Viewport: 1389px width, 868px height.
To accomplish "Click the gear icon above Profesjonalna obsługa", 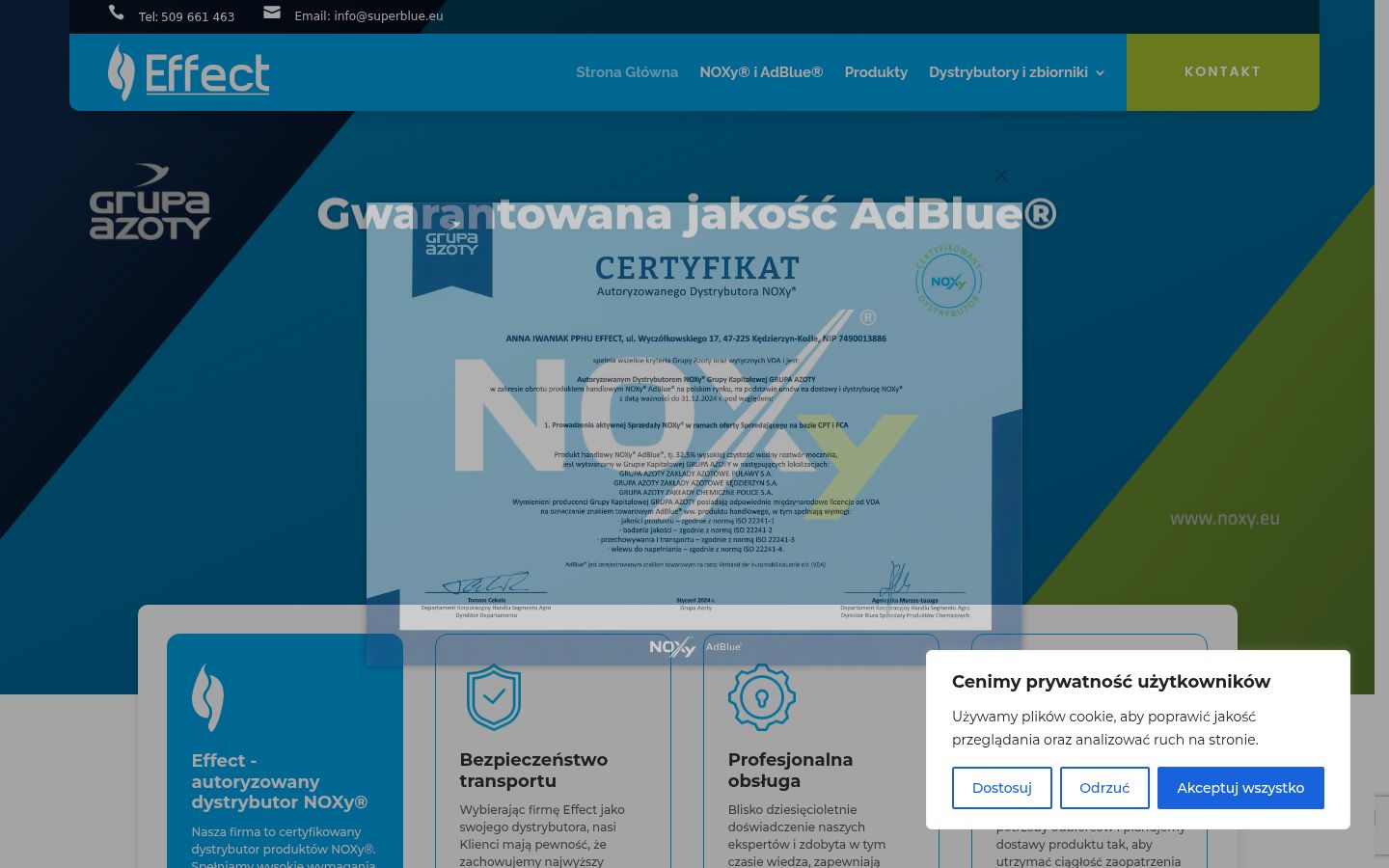I will (762, 696).
